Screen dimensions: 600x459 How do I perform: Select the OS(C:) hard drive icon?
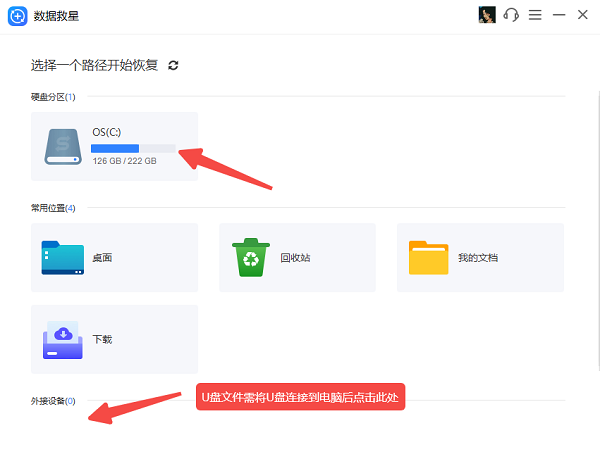point(62,146)
